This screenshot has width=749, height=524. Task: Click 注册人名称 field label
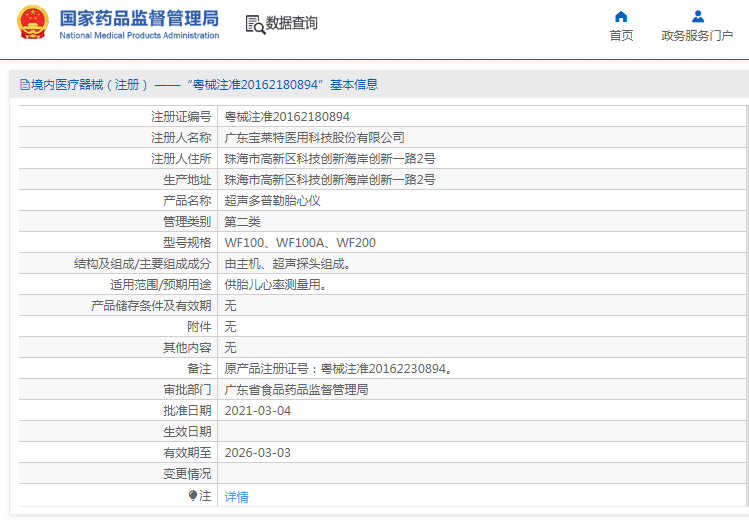181,138
